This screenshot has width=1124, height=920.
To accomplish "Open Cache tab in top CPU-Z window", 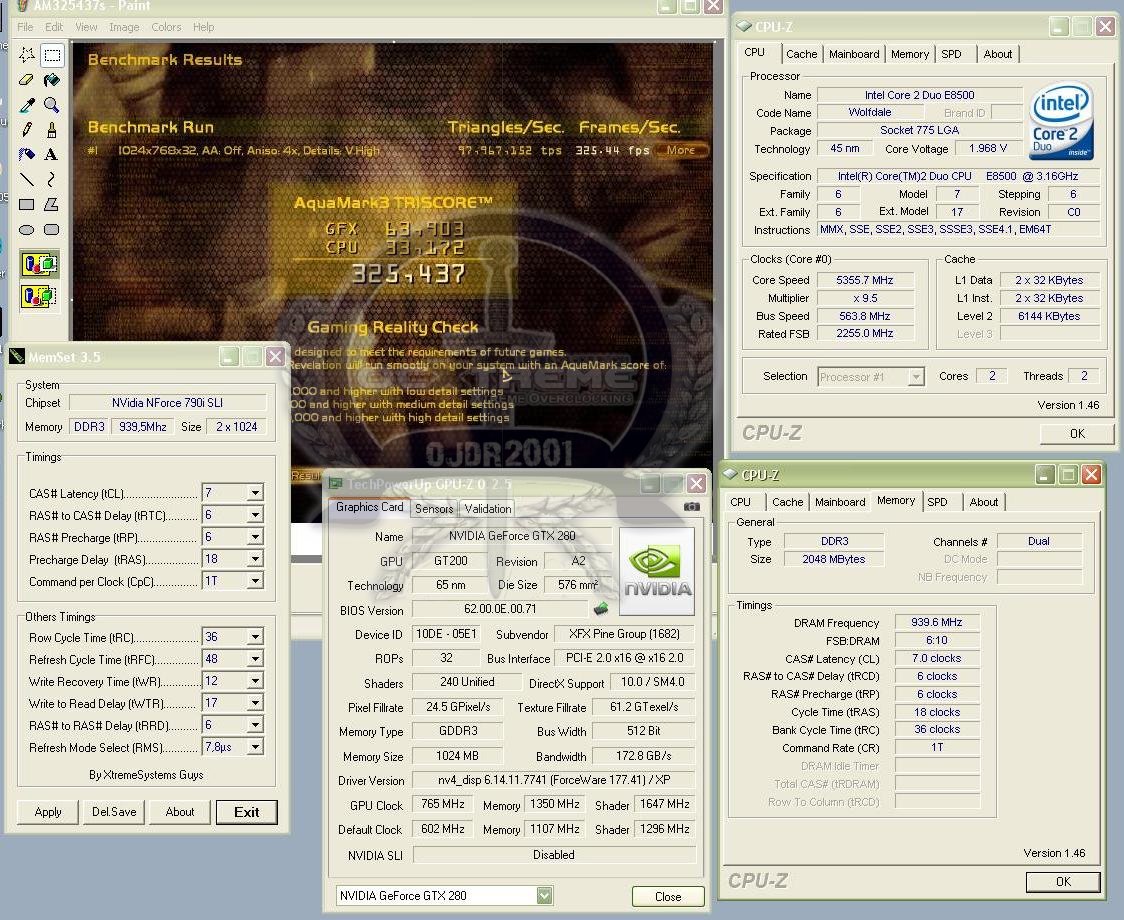I will pyautogui.click(x=801, y=54).
